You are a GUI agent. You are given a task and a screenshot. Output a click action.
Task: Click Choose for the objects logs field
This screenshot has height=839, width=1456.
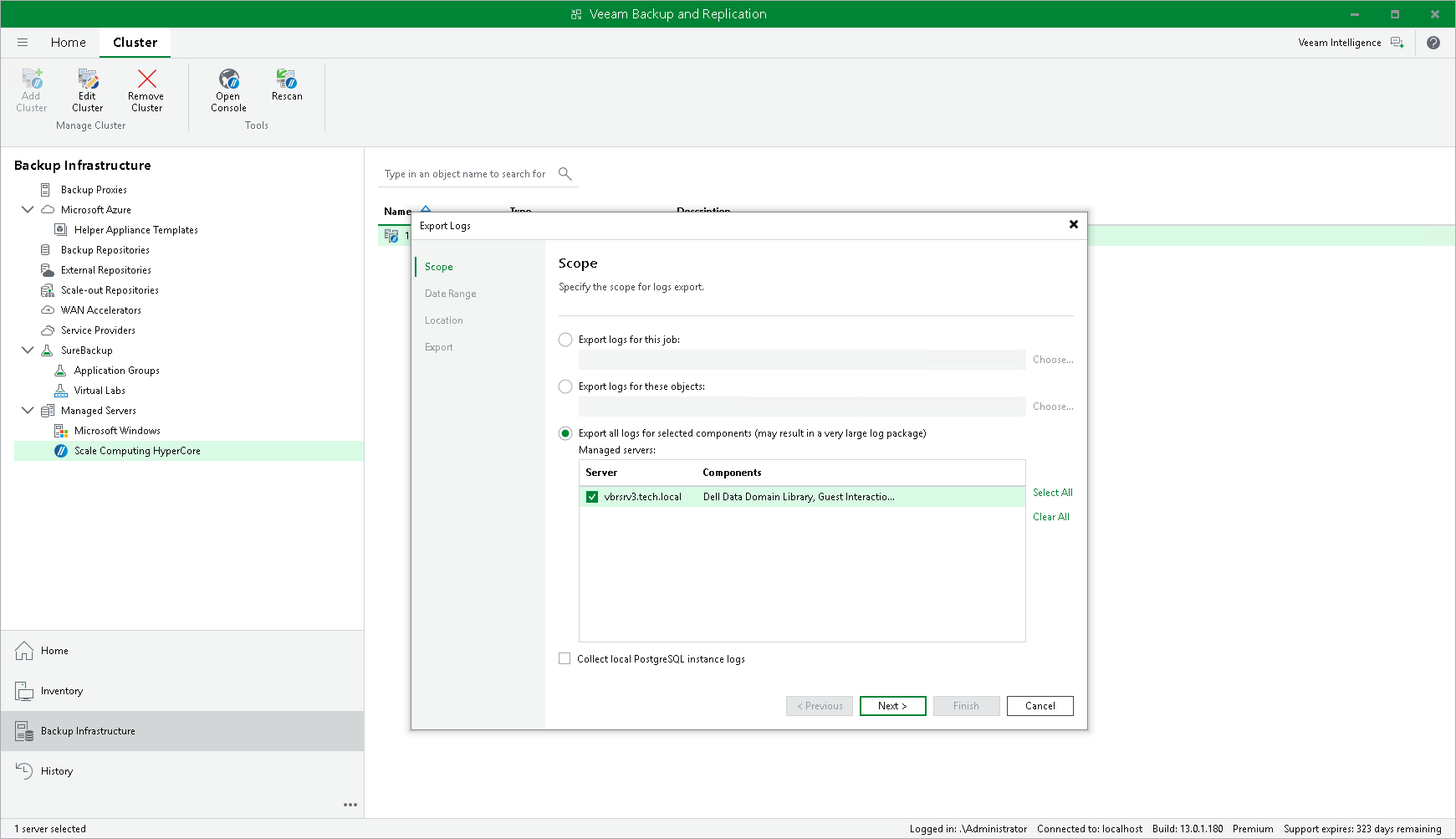tap(1053, 407)
